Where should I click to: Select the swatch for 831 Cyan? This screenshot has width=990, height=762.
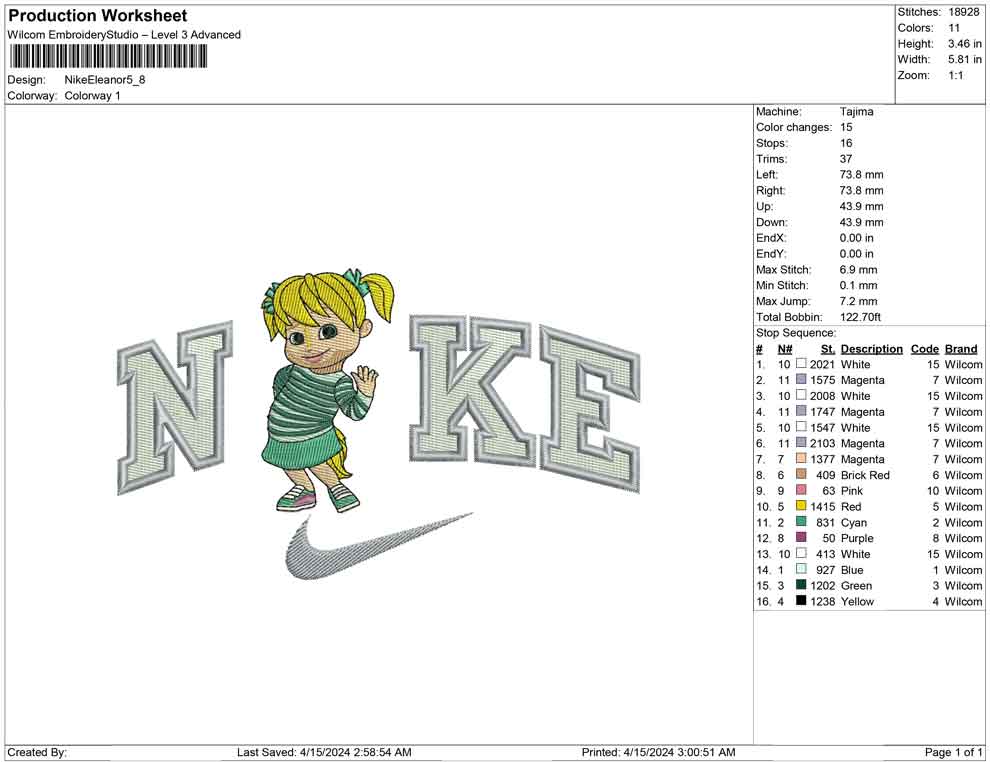[x=801, y=521]
